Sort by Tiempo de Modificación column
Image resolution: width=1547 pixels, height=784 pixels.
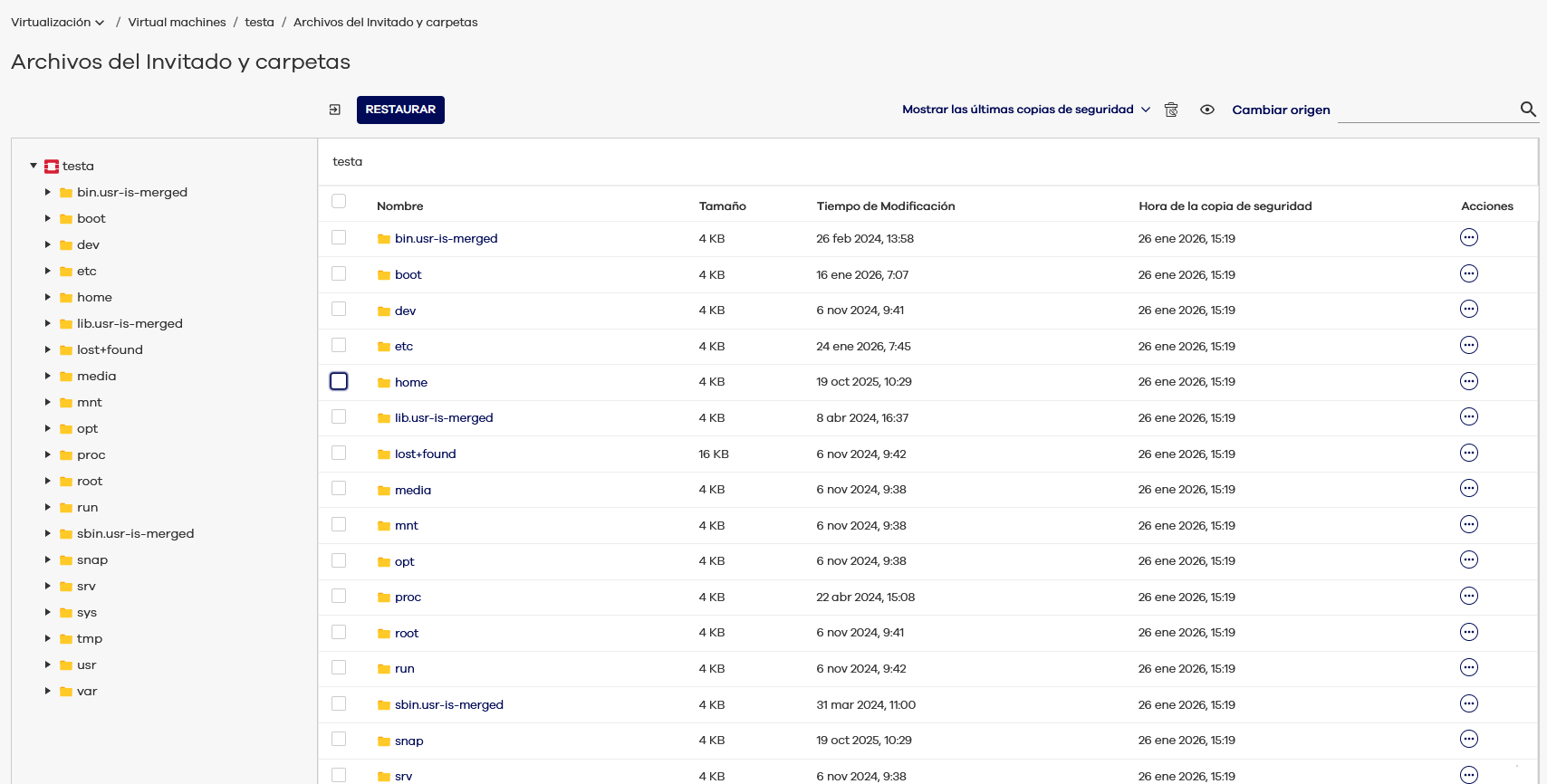886,206
